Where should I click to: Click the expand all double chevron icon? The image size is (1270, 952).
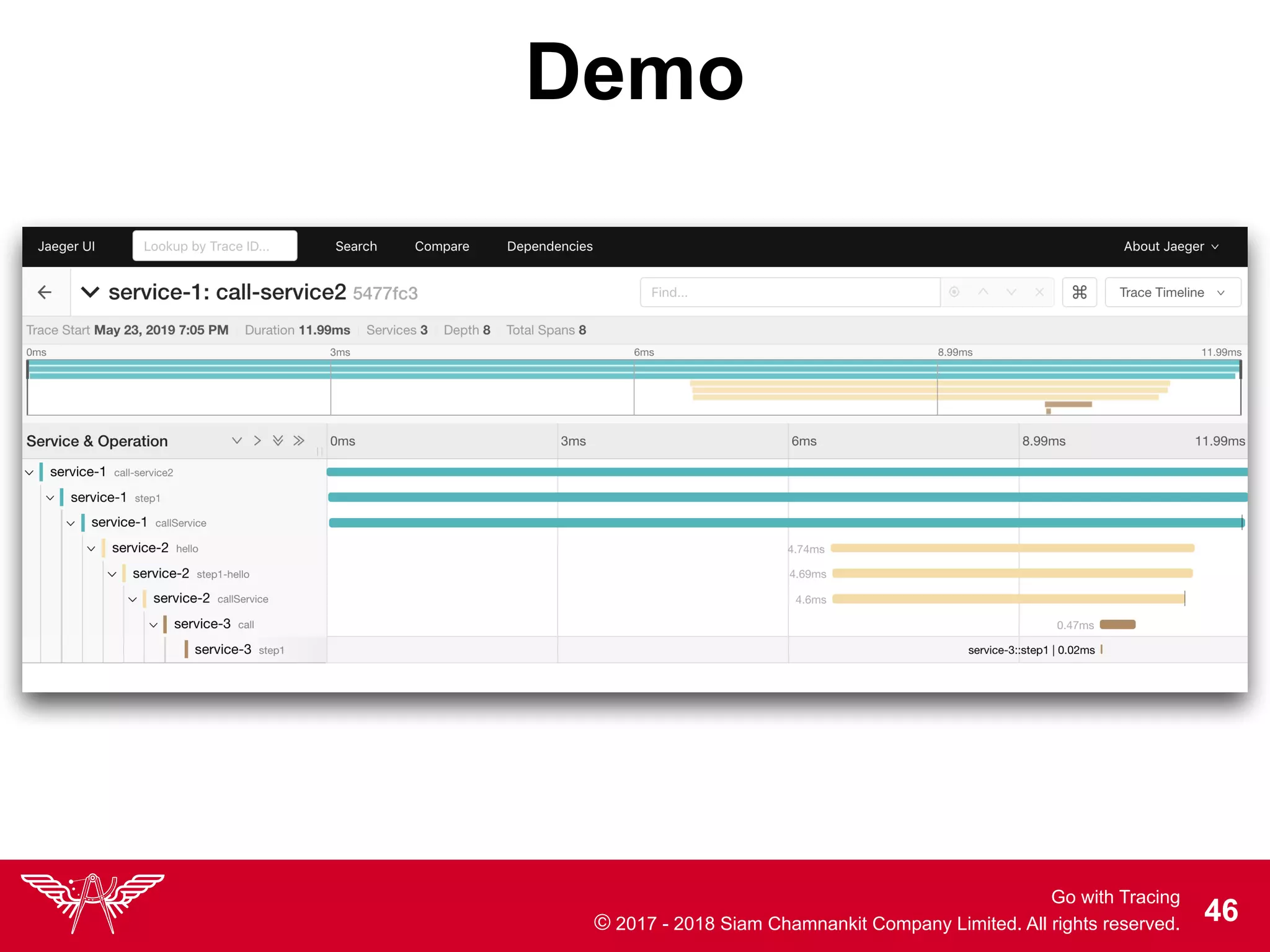point(278,441)
